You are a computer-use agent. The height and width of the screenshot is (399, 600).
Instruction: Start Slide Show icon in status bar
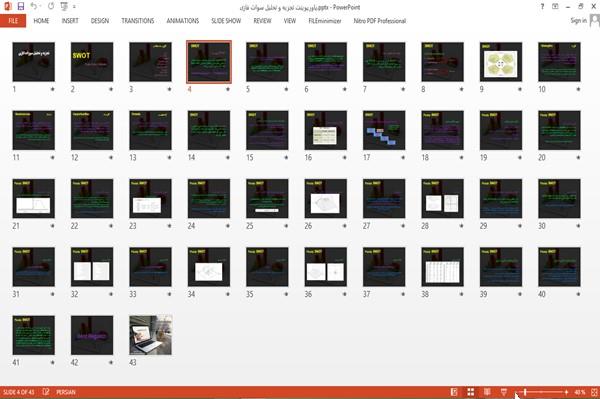click(x=504, y=392)
